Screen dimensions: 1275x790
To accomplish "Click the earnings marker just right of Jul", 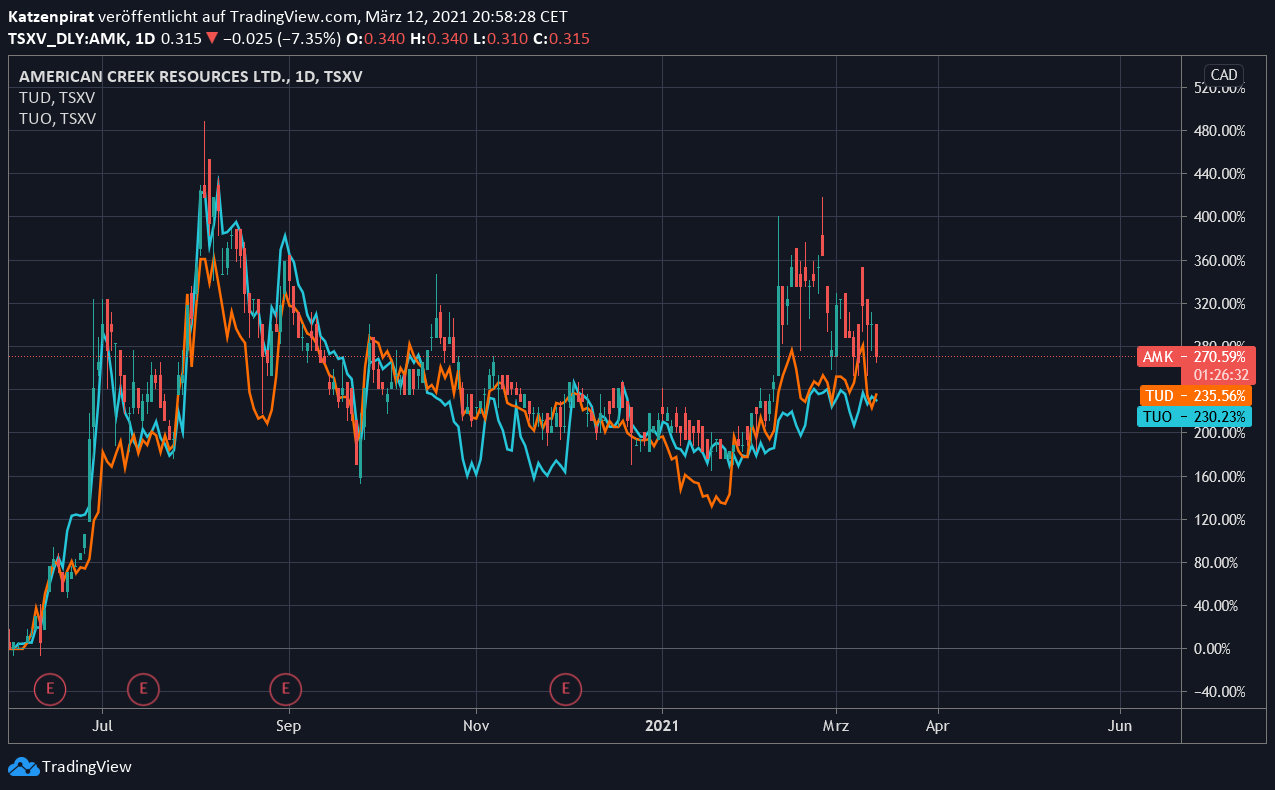I will [143, 688].
